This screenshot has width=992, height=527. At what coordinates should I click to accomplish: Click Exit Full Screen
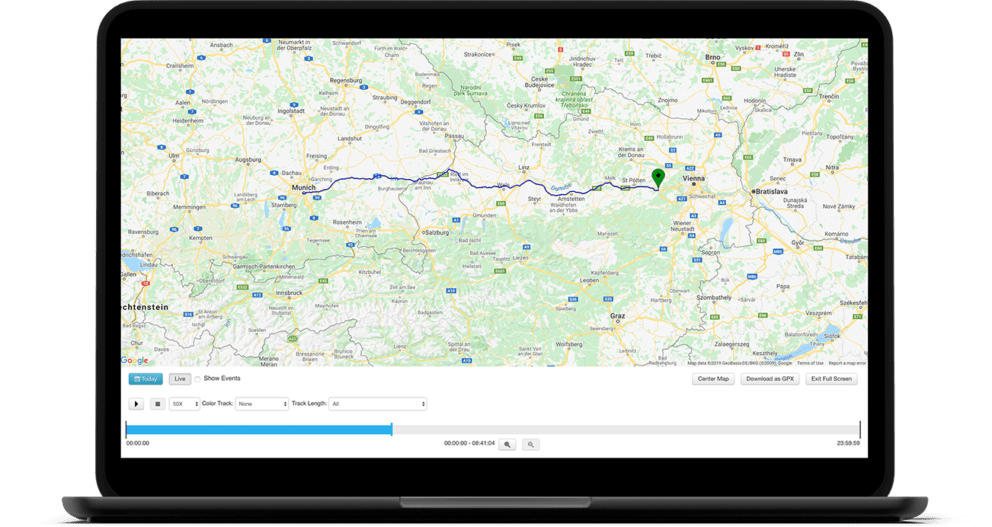pos(831,379)
